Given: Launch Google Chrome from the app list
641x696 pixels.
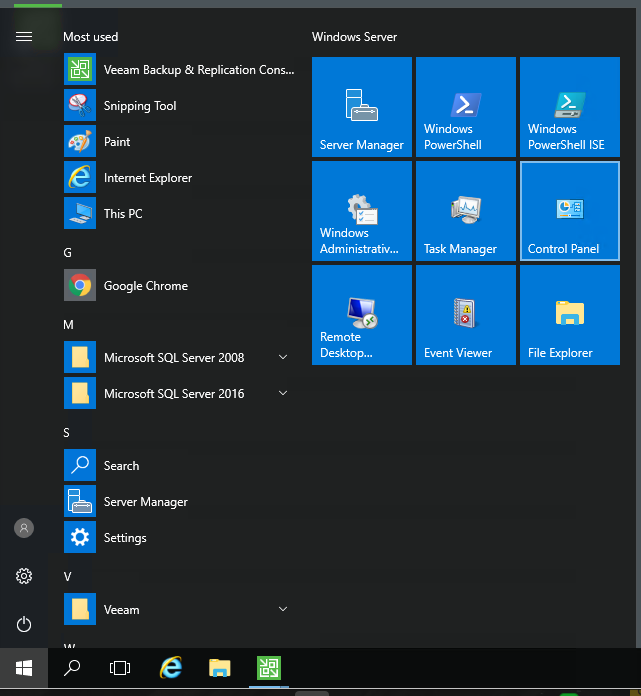Looking at the screenshot, I should 179,285.
